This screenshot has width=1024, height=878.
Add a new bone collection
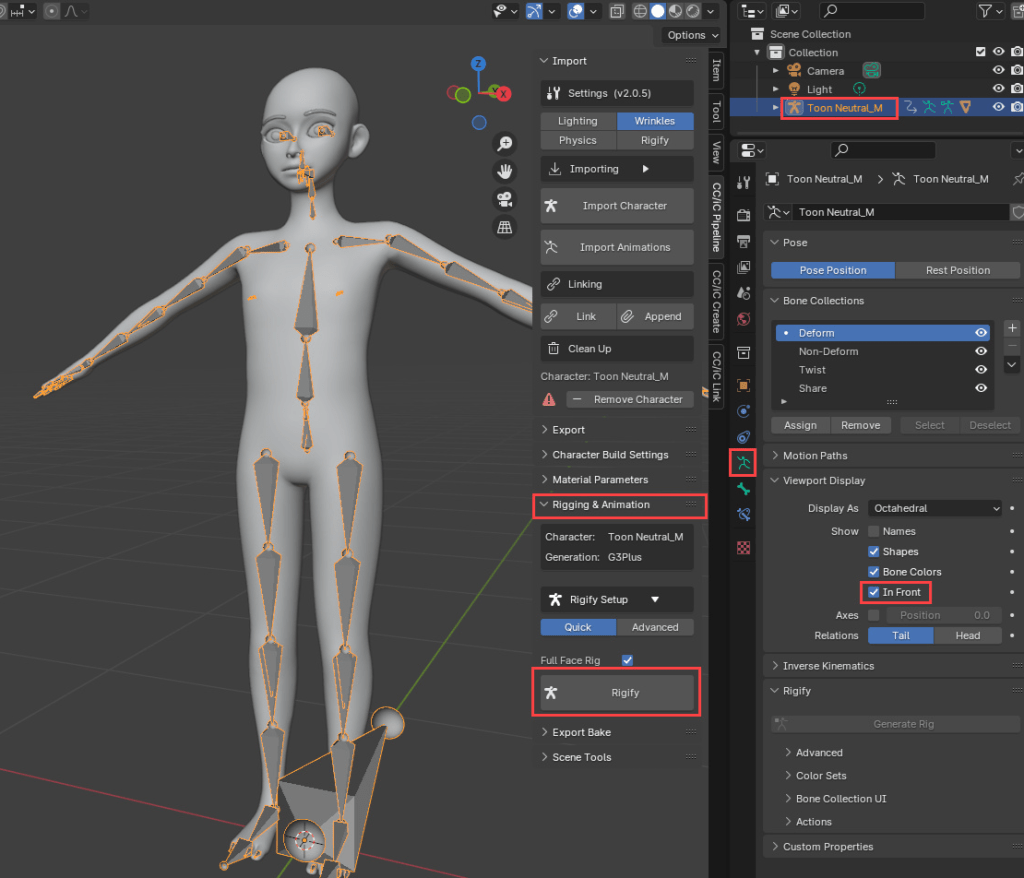coord(1012,328)
